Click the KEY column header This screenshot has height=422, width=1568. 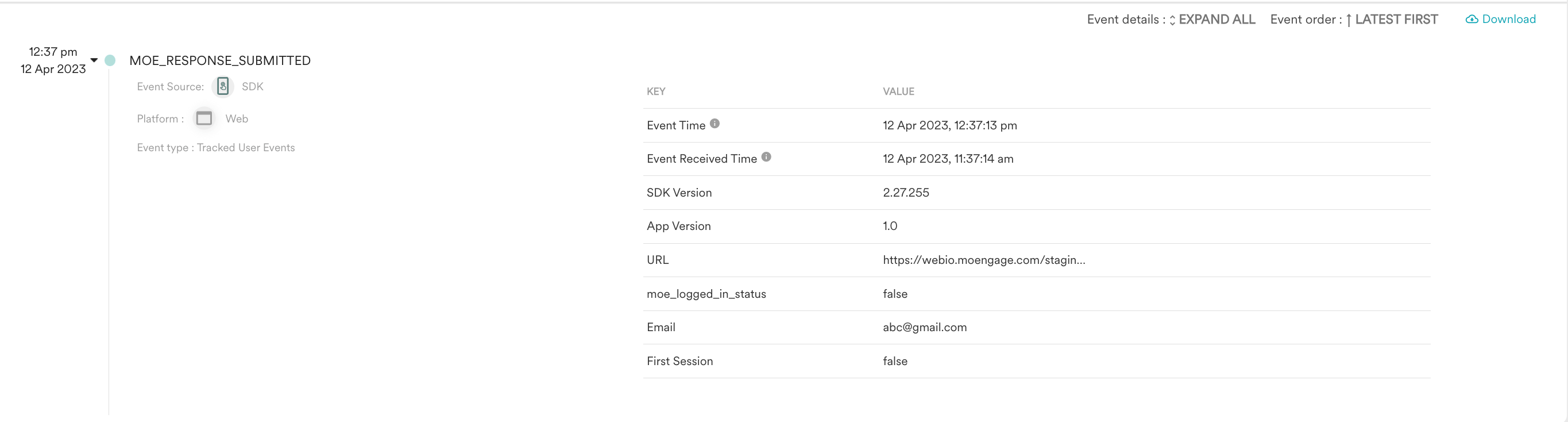point(655,91)
